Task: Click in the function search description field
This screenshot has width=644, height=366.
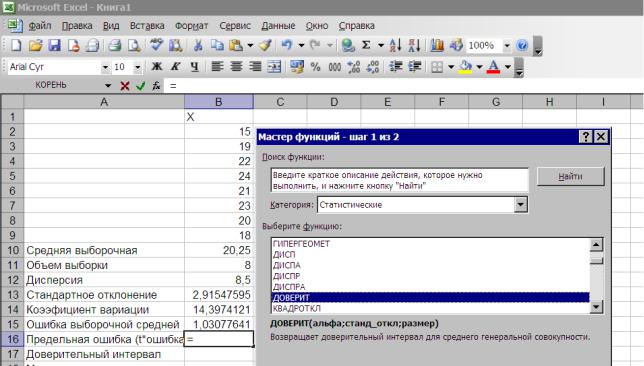Action: [400, 180]
